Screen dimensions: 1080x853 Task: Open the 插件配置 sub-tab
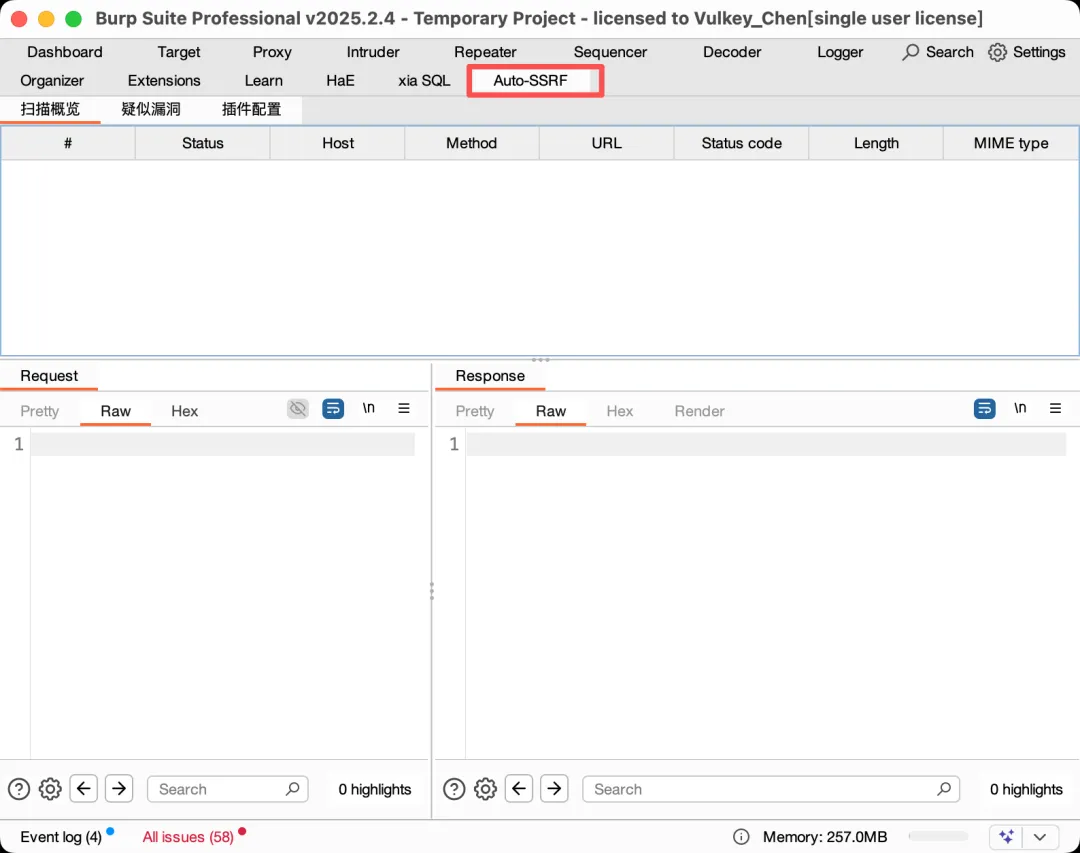click(x=251, y=109)
